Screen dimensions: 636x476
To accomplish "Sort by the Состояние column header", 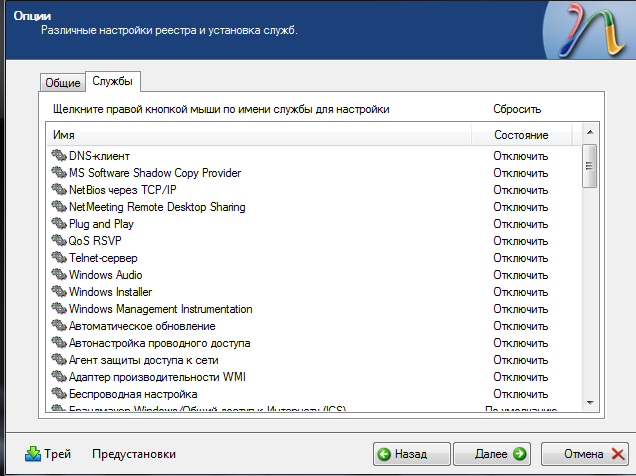I will pyautogui.click(x=521, y=134).
